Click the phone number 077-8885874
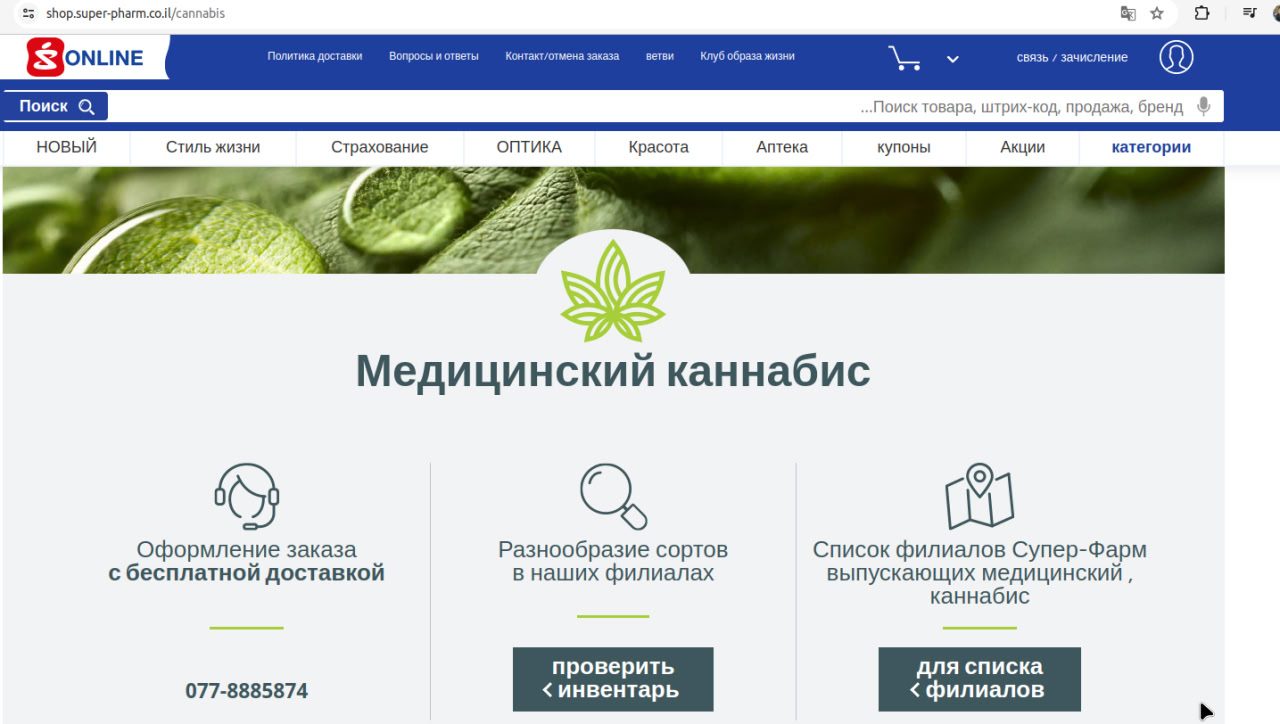1280x724 pixels. [x=247, y=691]
